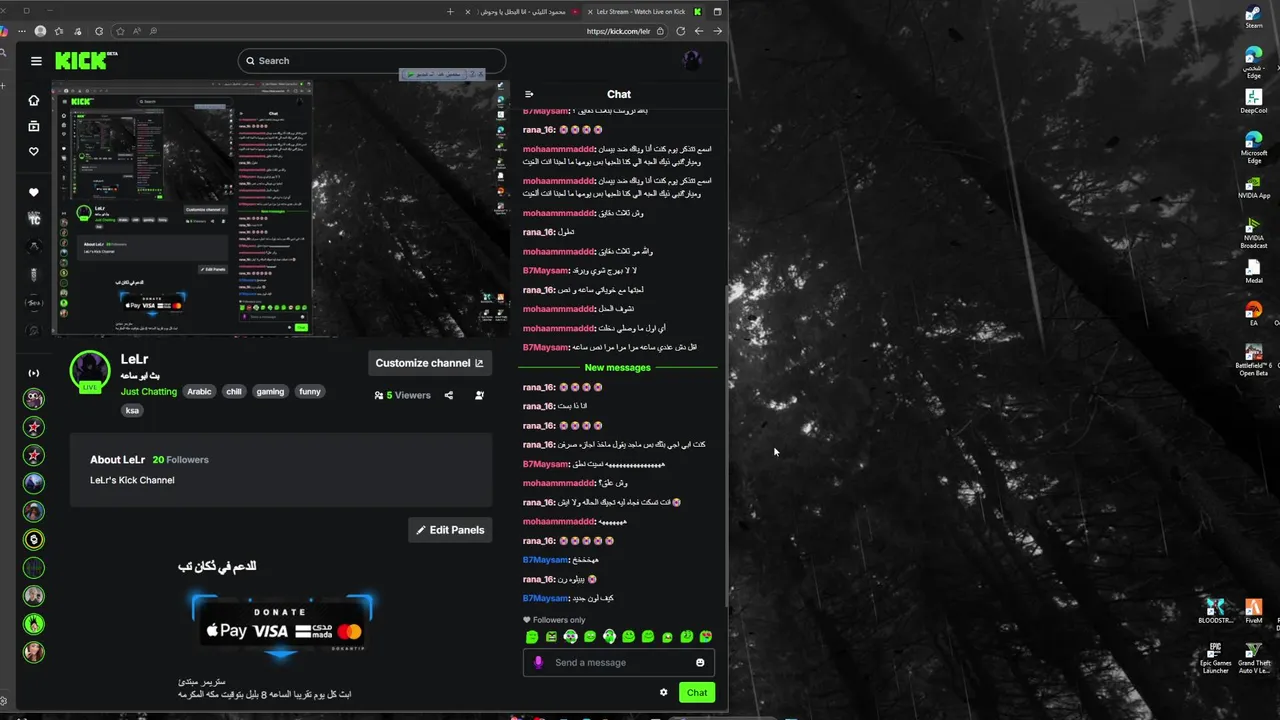Click first followed channel avatar in sidebar

point(34,399)
